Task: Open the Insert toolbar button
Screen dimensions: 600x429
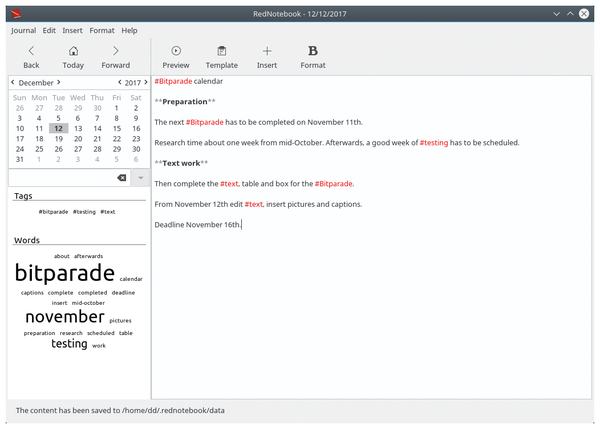Action: pos(267,57)
